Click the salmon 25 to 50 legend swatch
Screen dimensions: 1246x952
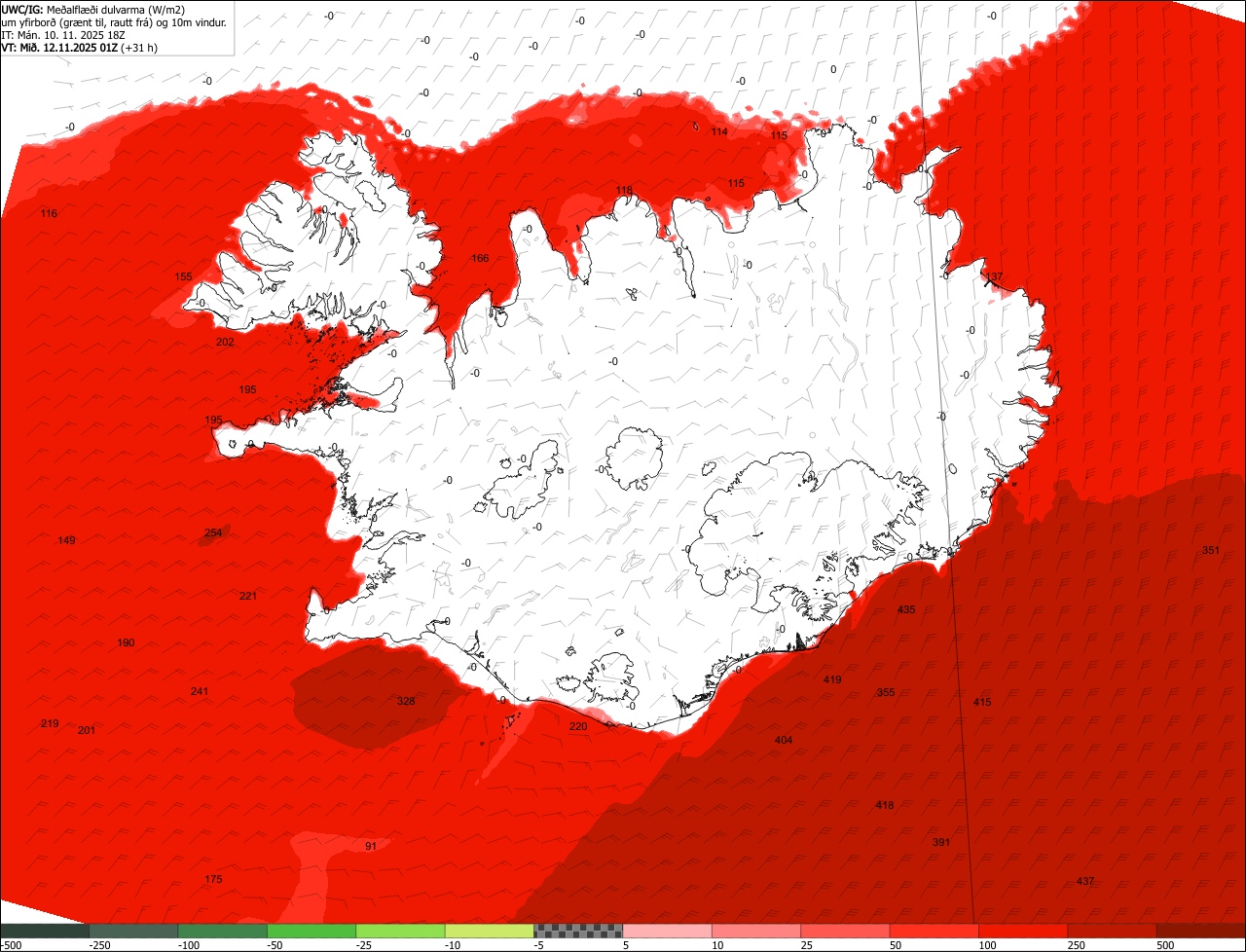[845, 931]
